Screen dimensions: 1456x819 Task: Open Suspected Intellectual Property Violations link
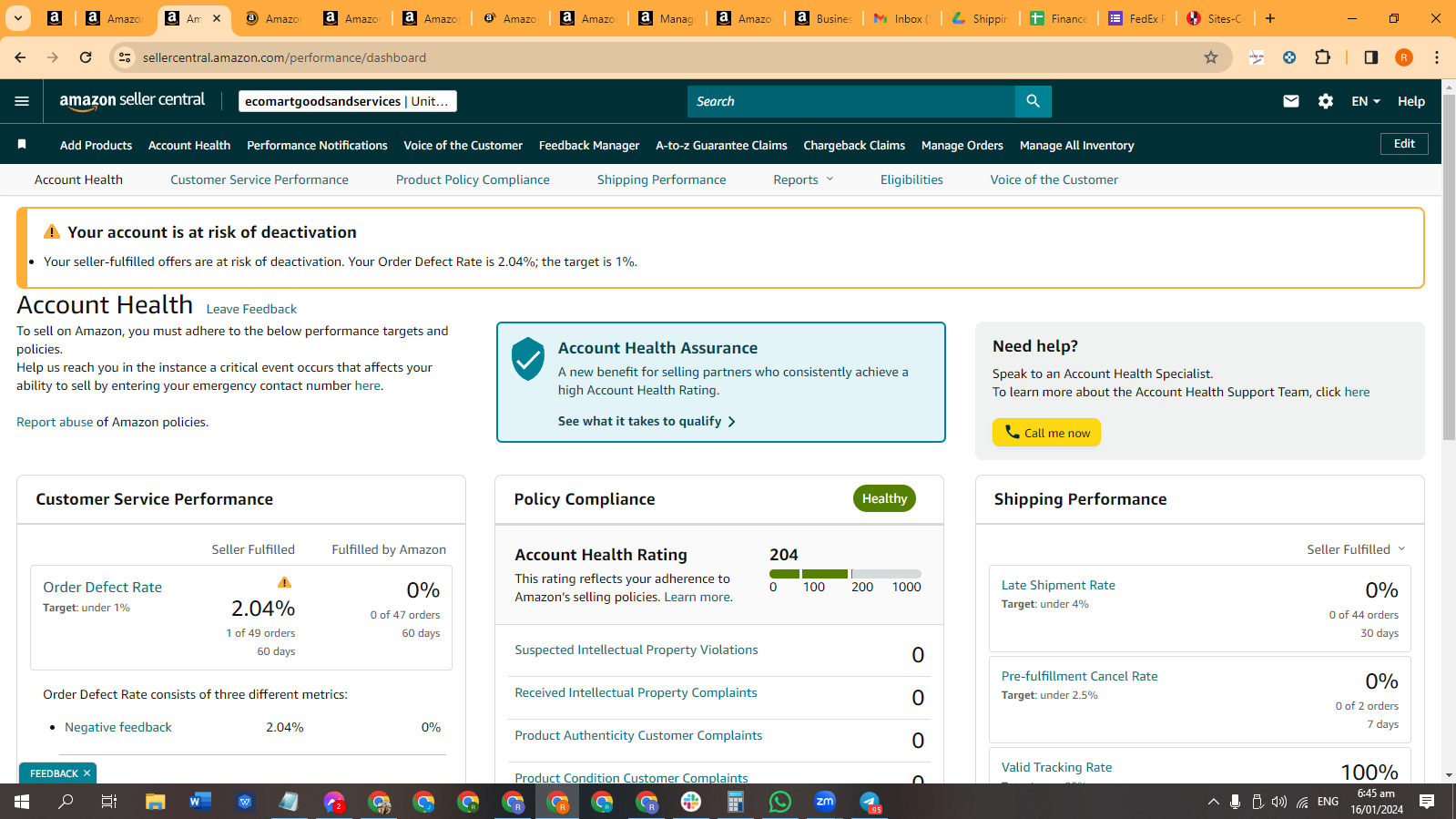(636, 650)
